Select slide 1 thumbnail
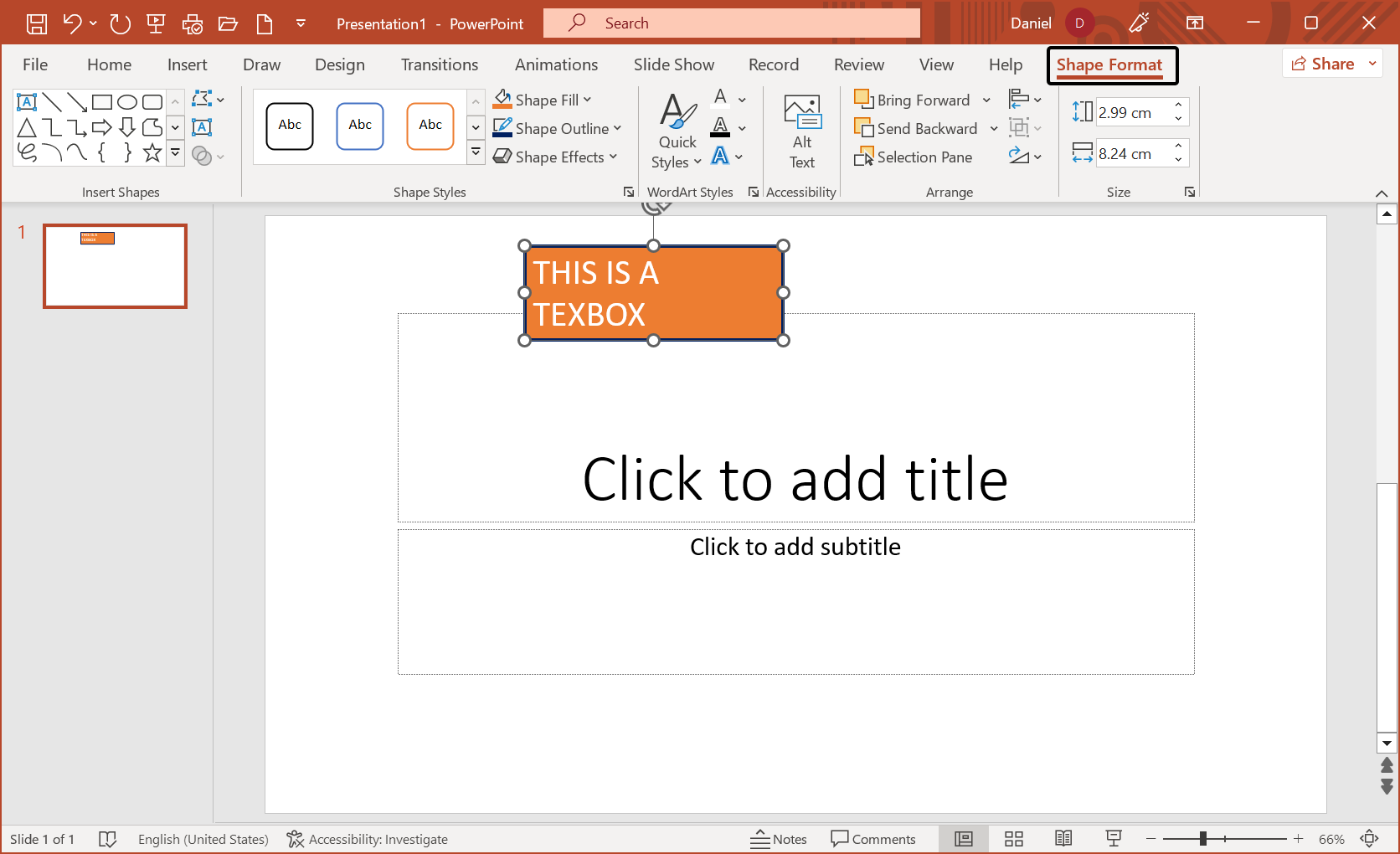1400x854 pixels. (115, 266)
